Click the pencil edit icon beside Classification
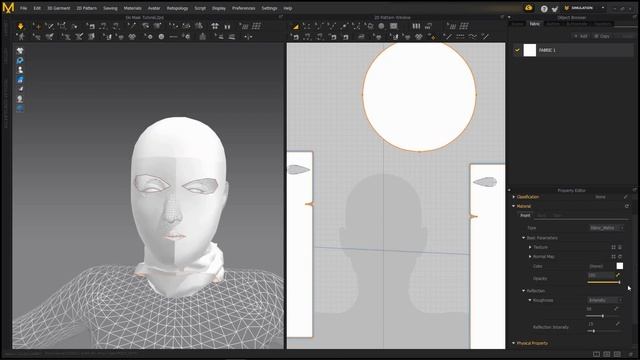The width and height of the screenshot is (640, 360). 626,197
